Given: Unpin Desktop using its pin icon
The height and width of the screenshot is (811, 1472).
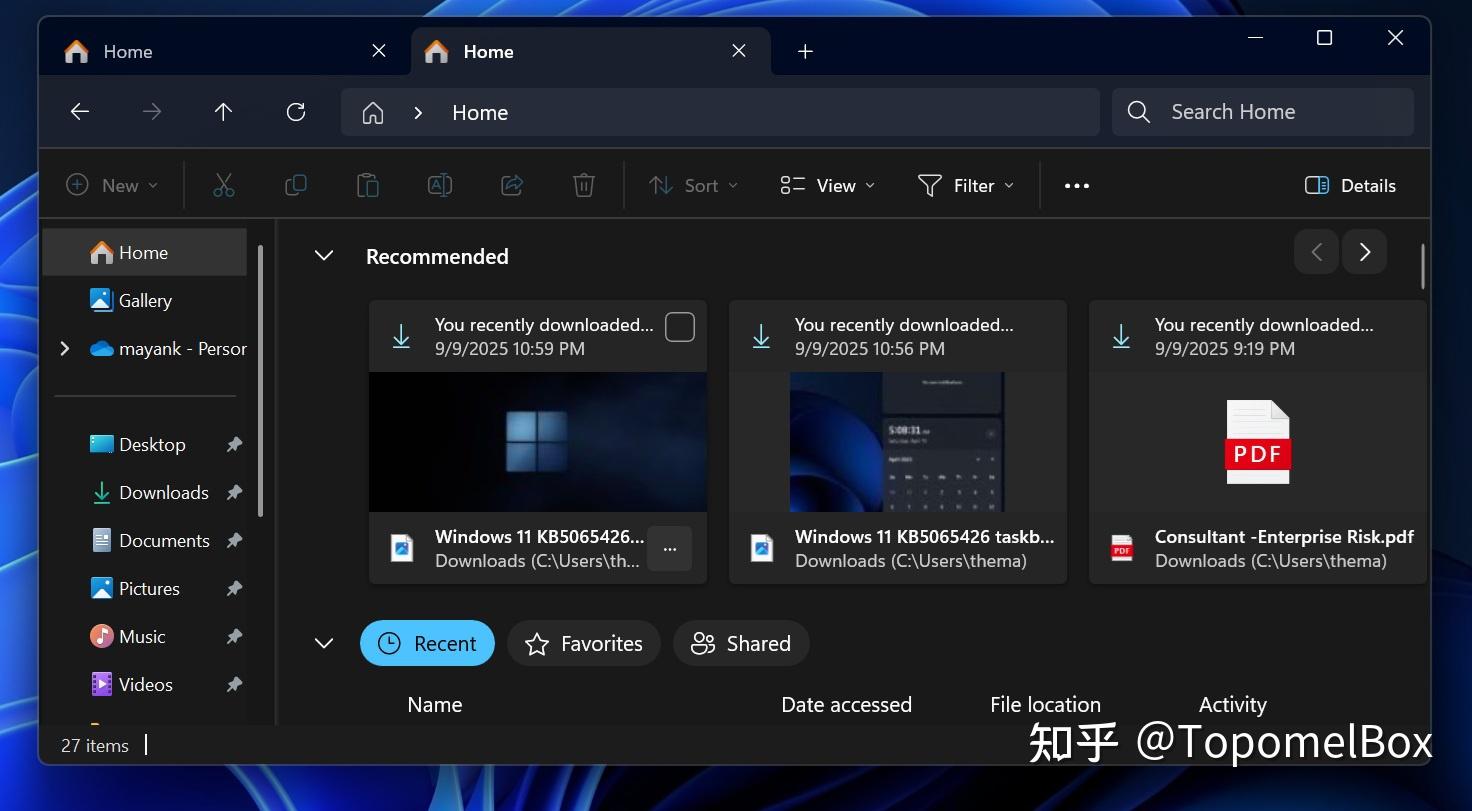Looking at the screenshot, I should click(x=234, y=444).
